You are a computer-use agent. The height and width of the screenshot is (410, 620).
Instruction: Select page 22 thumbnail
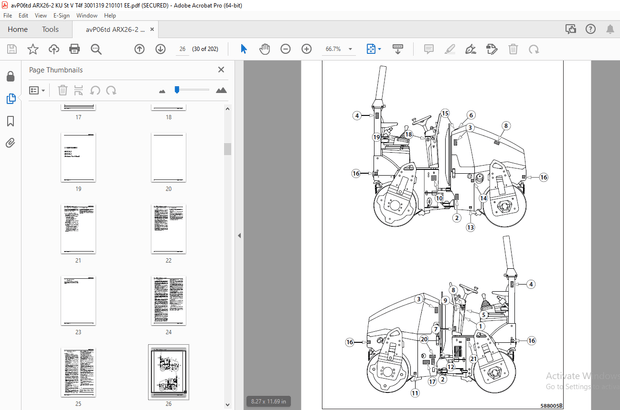(x=168, y=229)
